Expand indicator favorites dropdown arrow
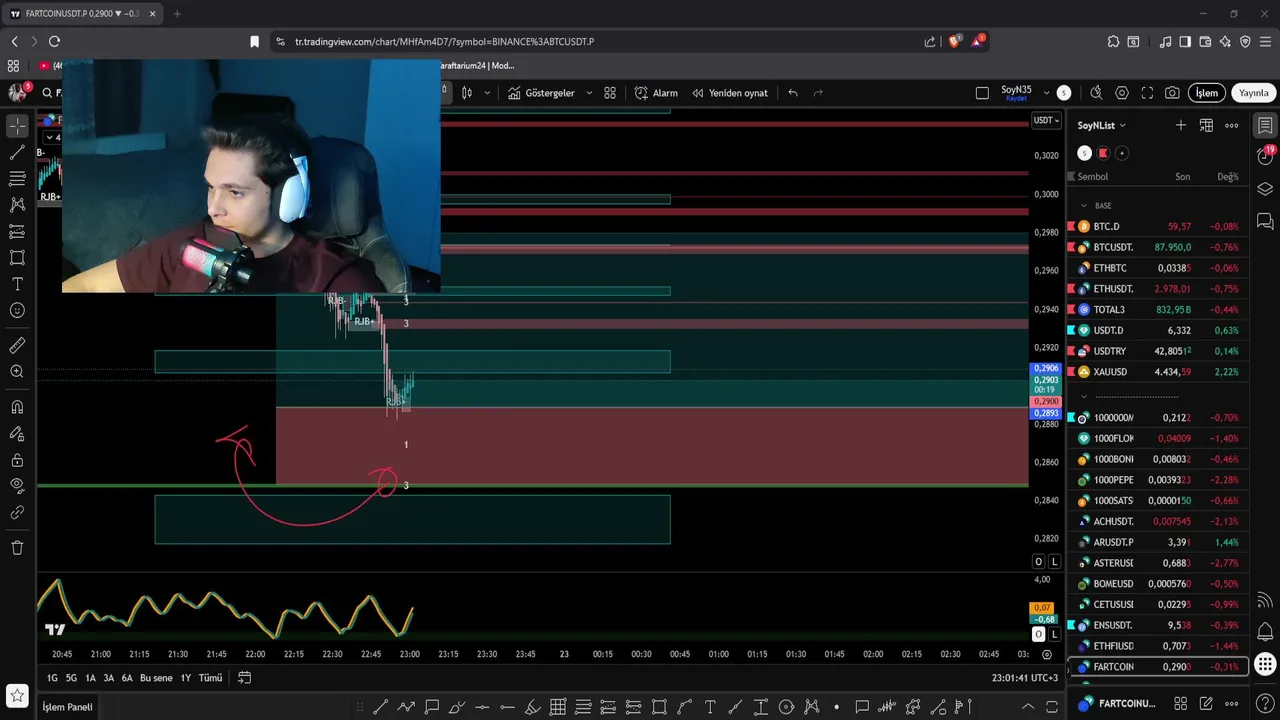The width and height of the screenshot is (1280, 720). coord(589,93)
